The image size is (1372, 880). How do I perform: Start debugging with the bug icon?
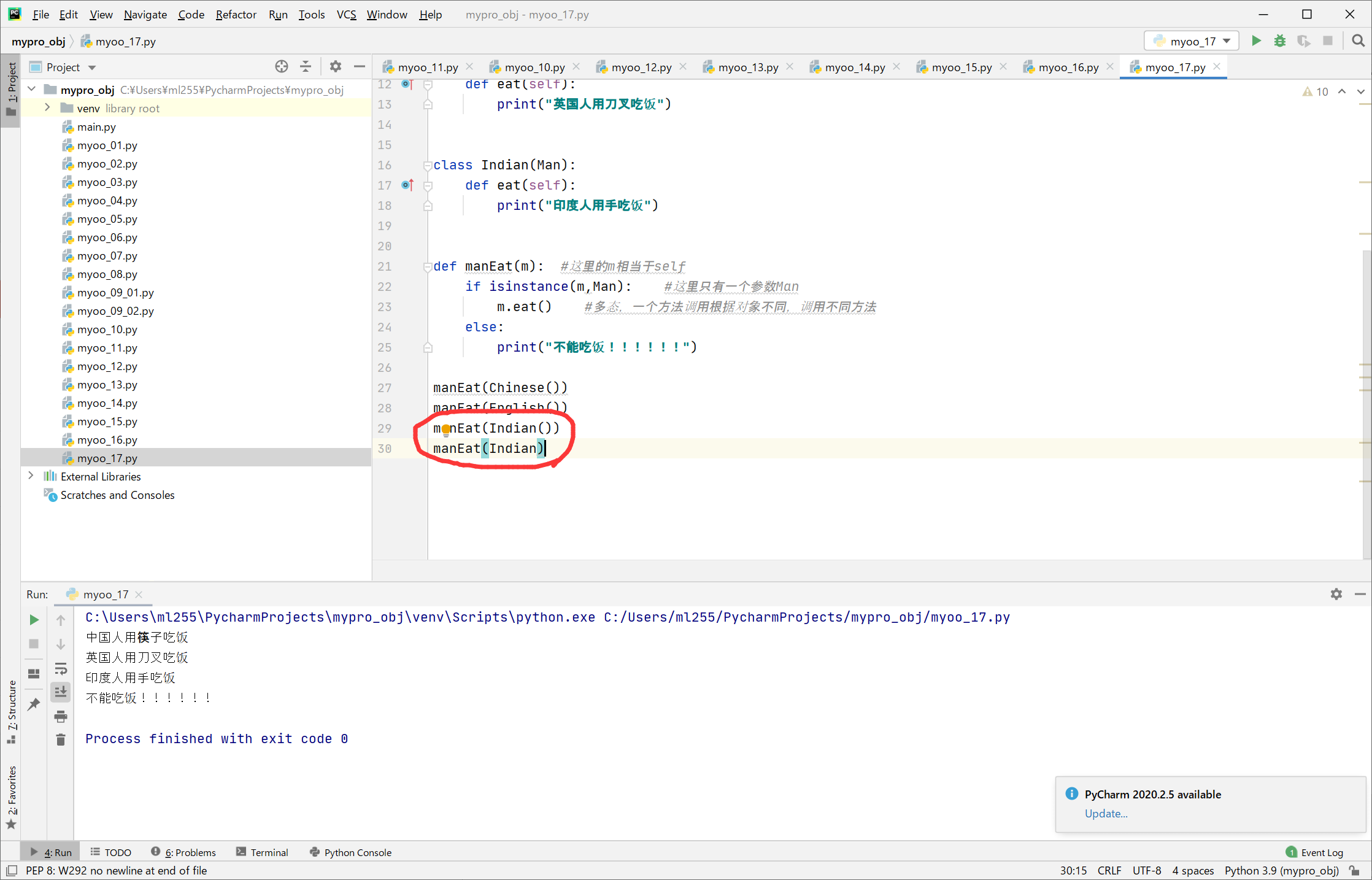tap(1280, 41)
